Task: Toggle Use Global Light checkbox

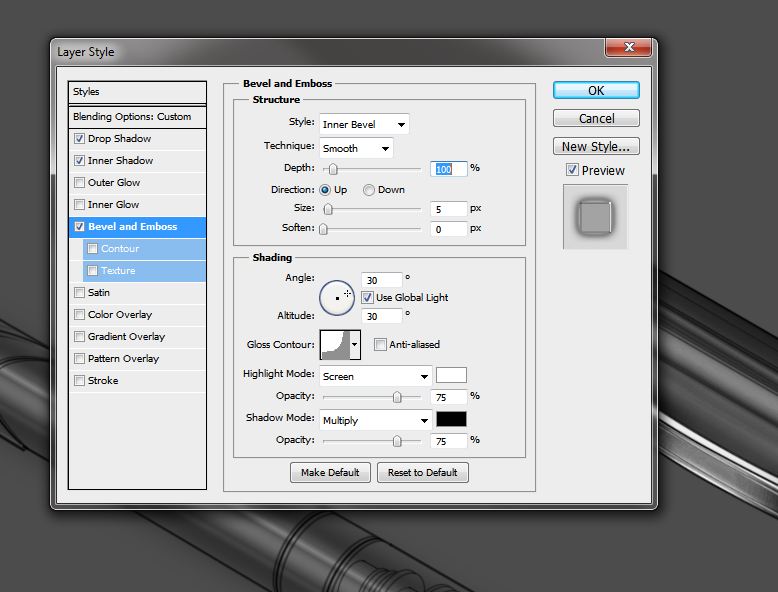Action: pyautogui.click(x=367, y=297)
